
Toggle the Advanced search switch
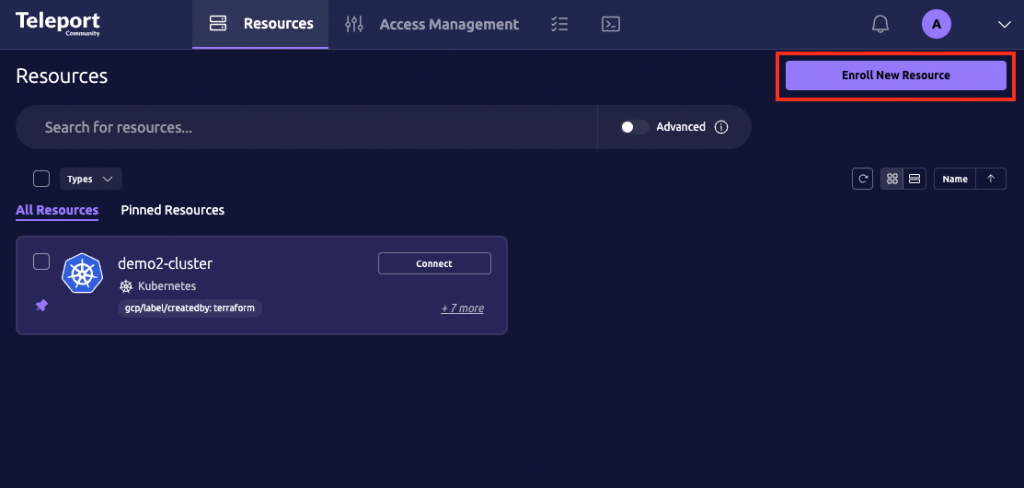(634, 127)
